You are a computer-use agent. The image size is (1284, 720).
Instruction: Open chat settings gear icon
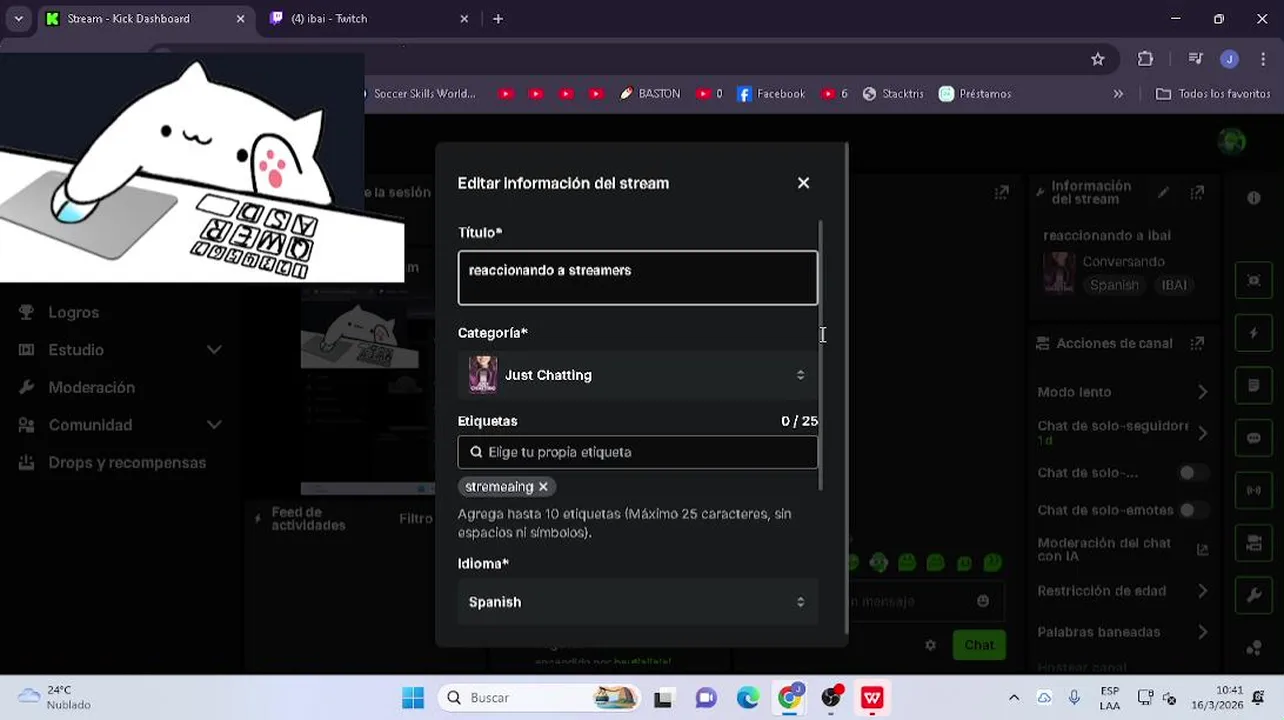tap(930, 645)
